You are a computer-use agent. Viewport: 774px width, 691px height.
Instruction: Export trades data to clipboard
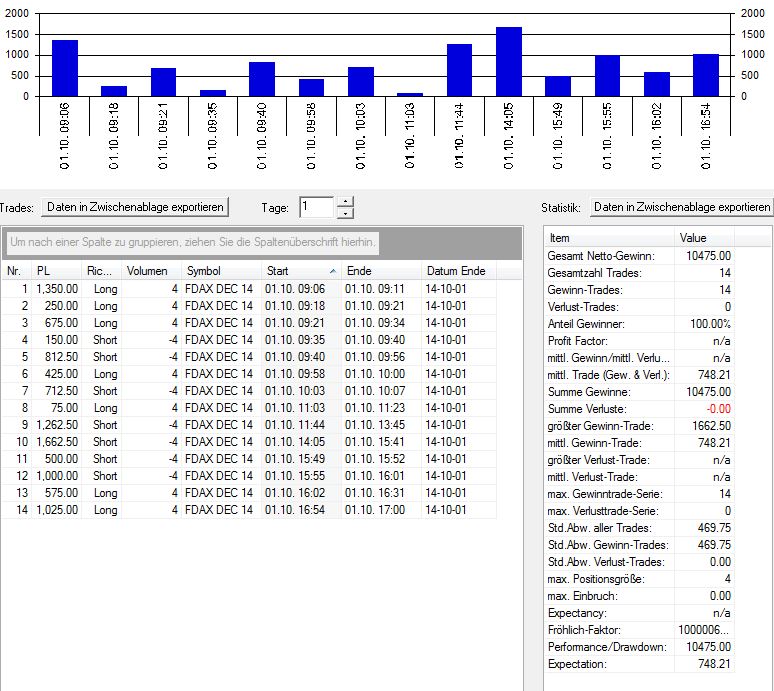[135, 207]
